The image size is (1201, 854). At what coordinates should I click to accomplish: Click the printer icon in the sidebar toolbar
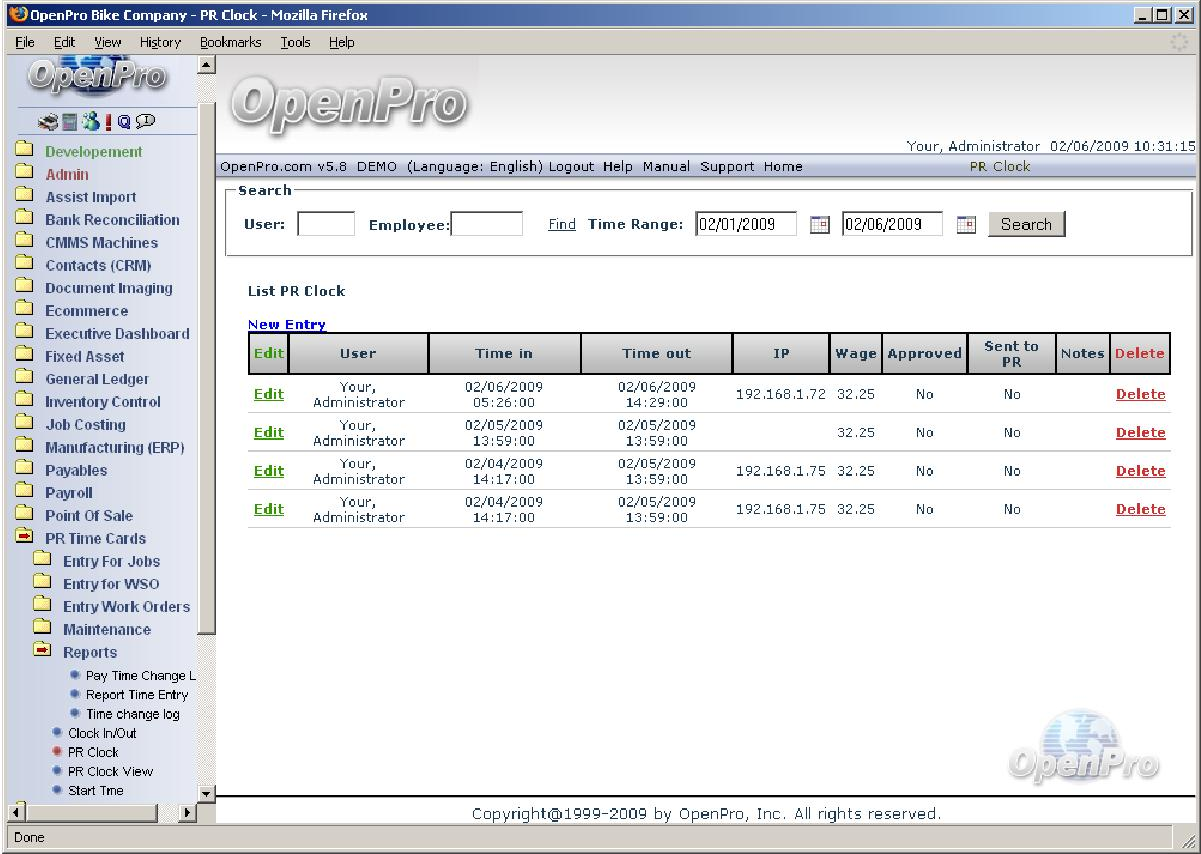pos(48,122)
